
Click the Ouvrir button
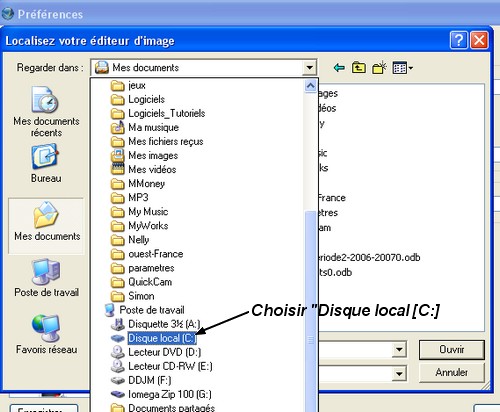pyautogui.click(x=451, y=350)
